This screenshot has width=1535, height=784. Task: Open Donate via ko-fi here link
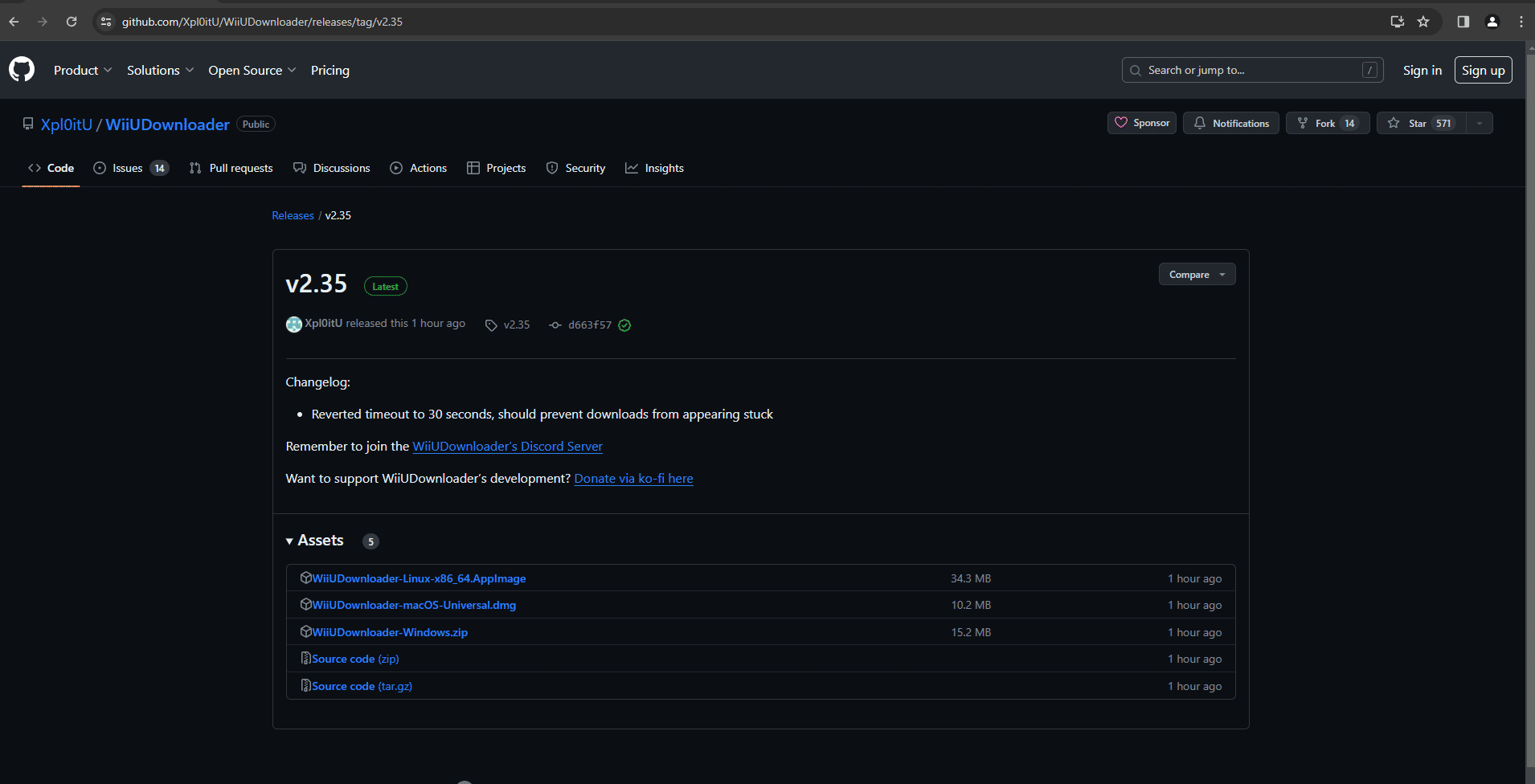pos(633,478)
